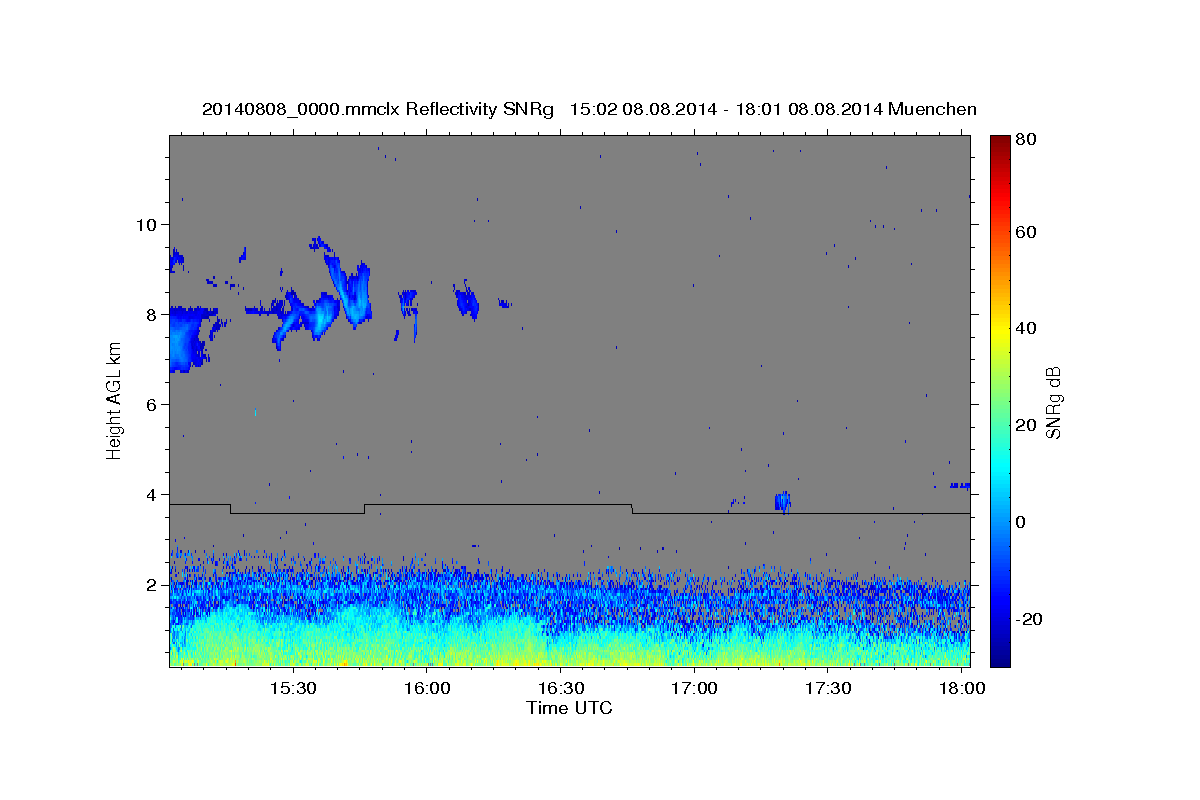This screenshot has width=1200, height=800.
Task: Click the plot title text beginning '20140808_0000.mmclx'
Action: point(589,109)
